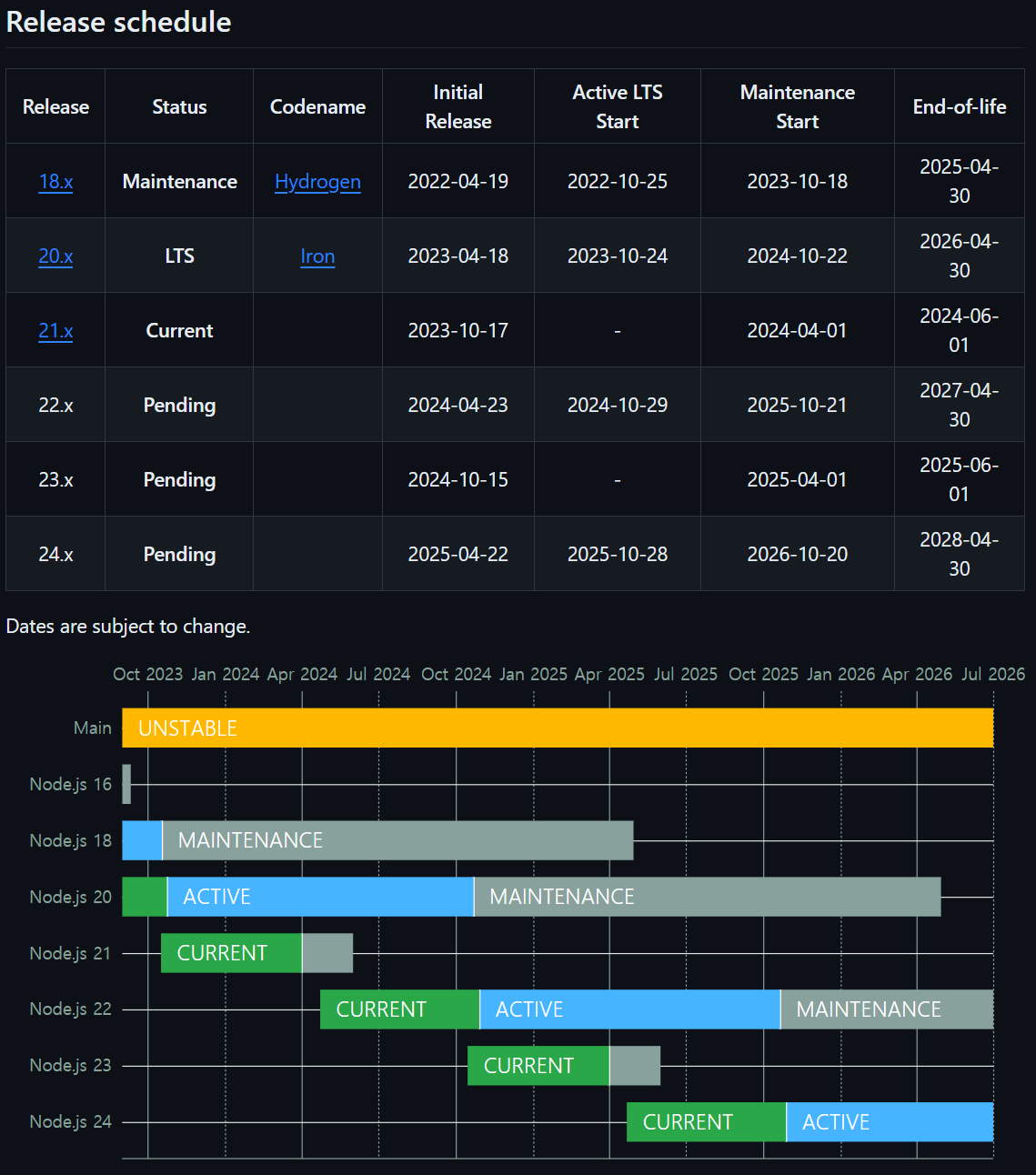Image resolution: width=1036 pixels, height=1175 pixels.
Task: Open the 18.x release link
Action: point(55,181)
